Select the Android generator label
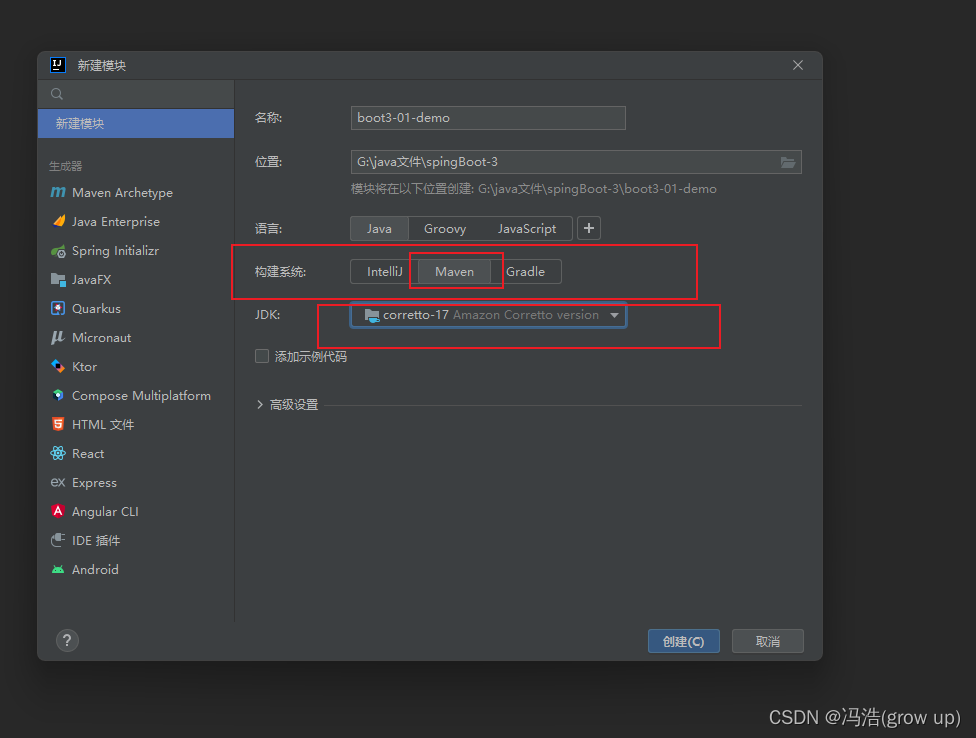 [x=95, y=569]
